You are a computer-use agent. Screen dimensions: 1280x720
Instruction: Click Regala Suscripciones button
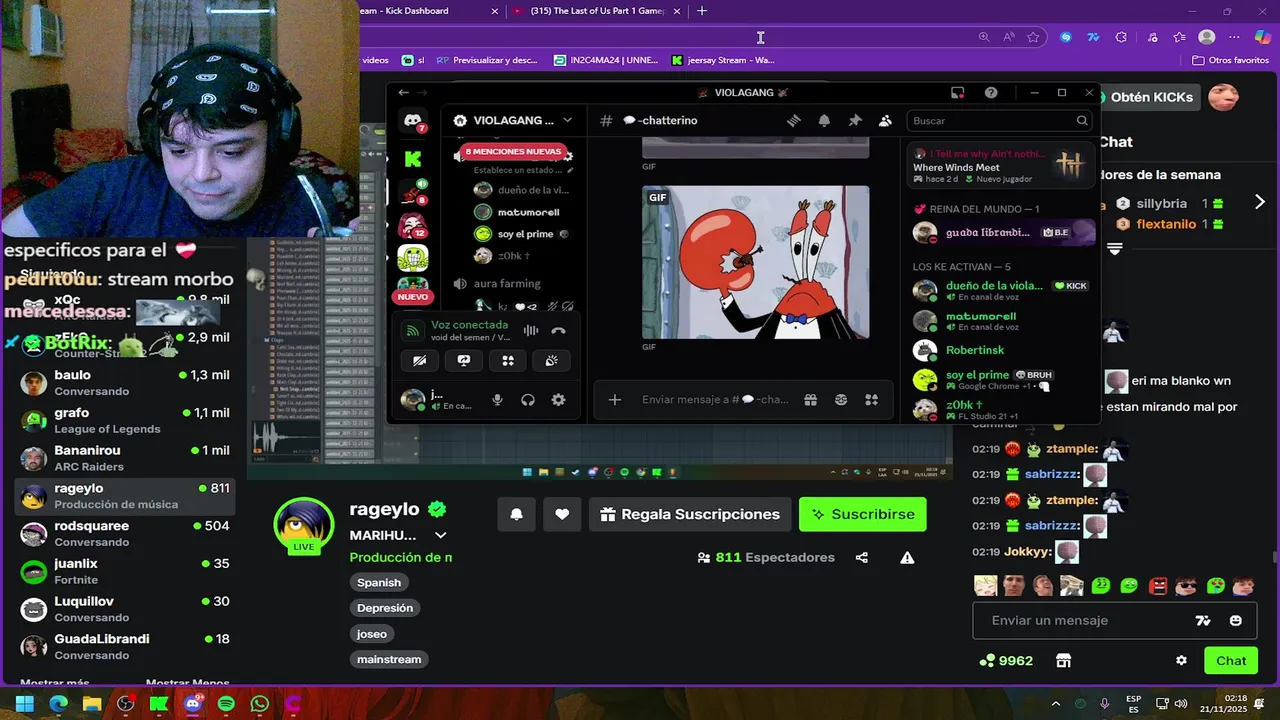(690, 514)
